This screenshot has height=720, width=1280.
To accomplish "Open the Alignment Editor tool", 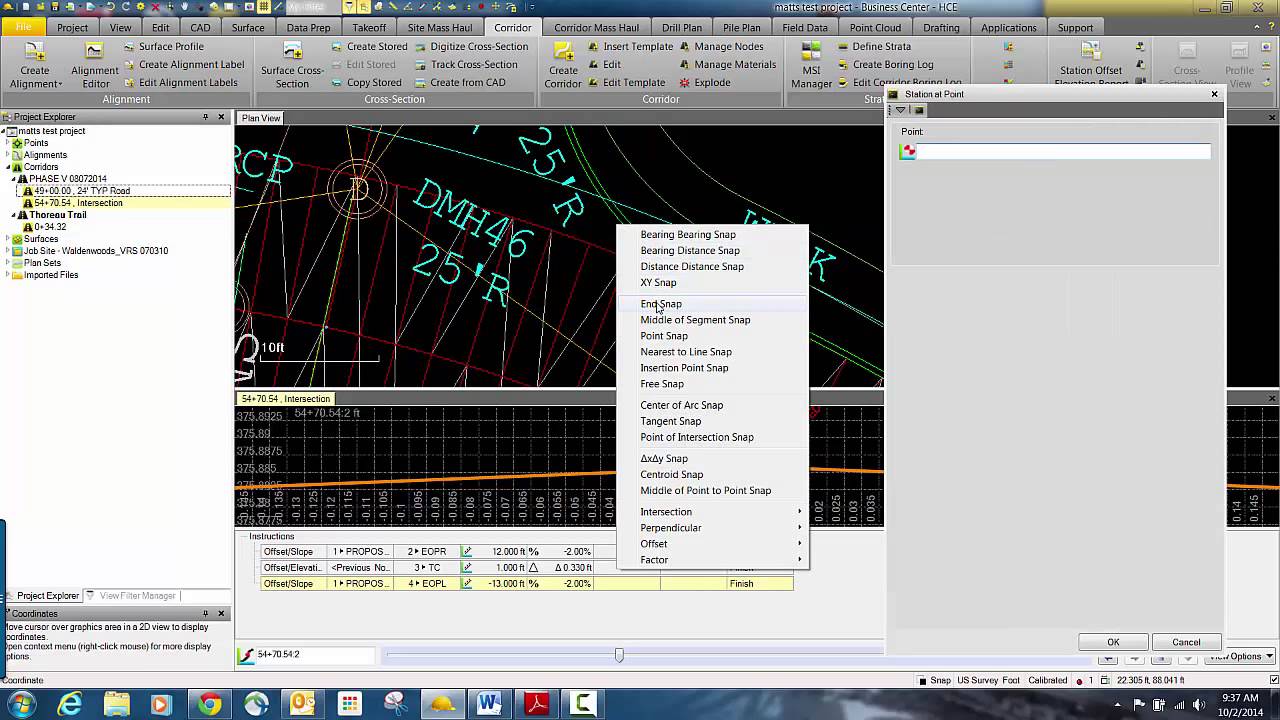I will [95, 65].
